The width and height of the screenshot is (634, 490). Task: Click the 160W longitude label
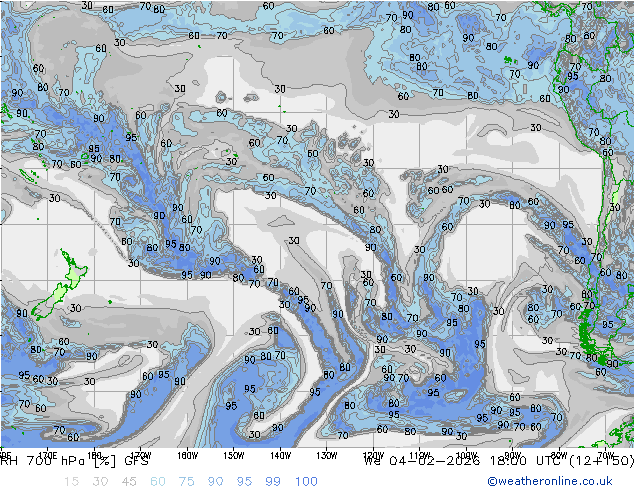(187, 456)
